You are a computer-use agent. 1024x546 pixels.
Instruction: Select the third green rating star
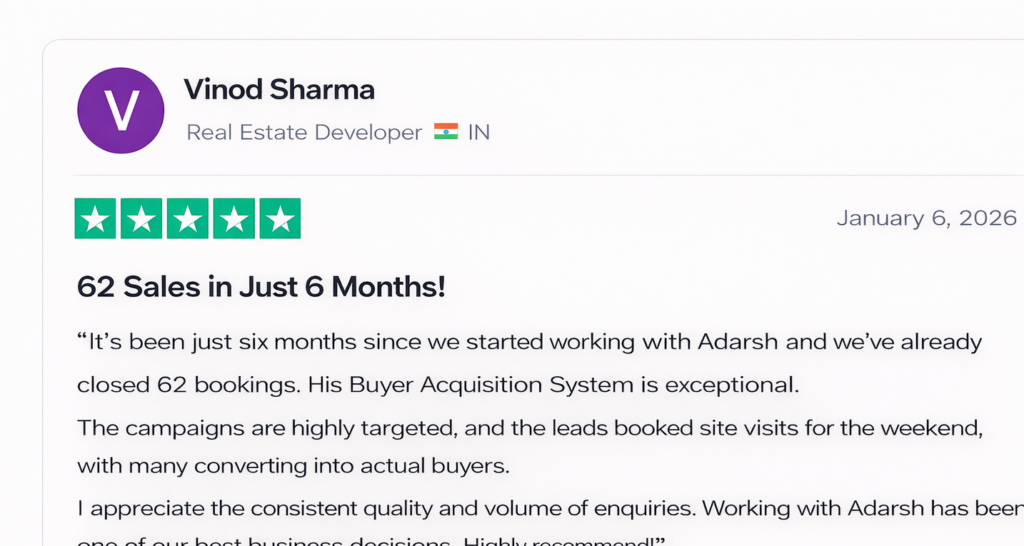coord(188,219)
